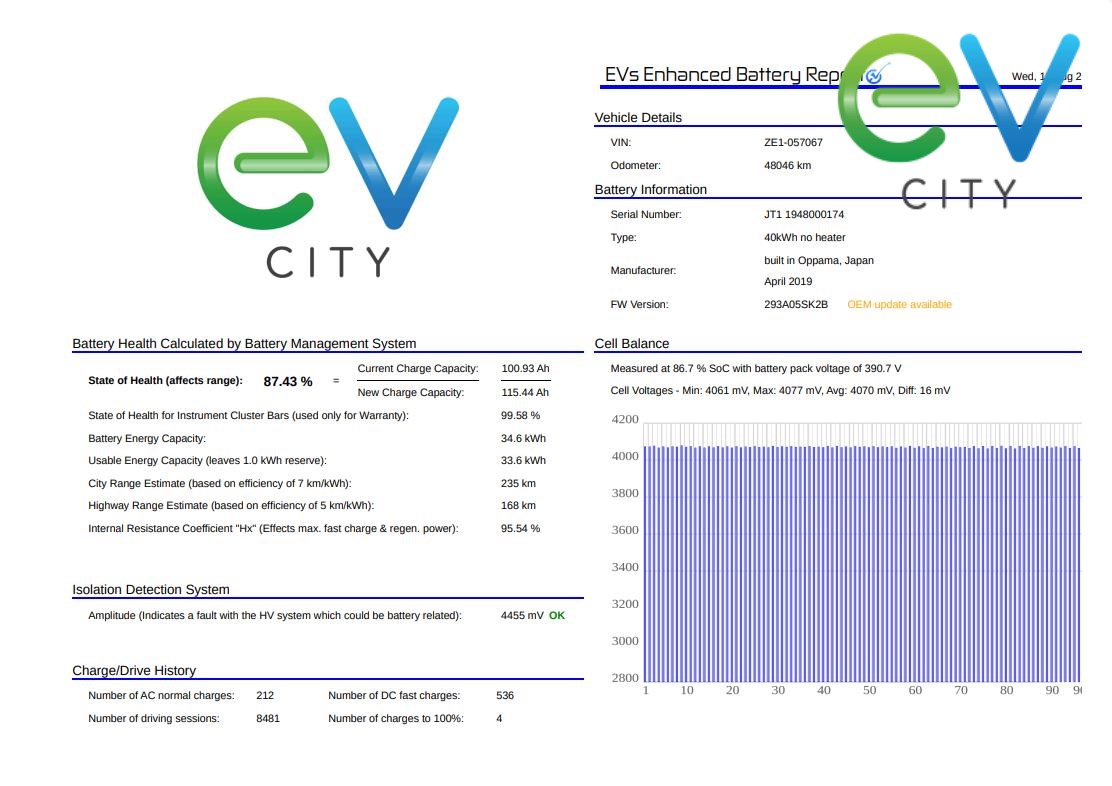1112x786 pixels.
Task: Click 'State of Health for Instrument Cluster Bars' label
Action: tap(248, 416)
